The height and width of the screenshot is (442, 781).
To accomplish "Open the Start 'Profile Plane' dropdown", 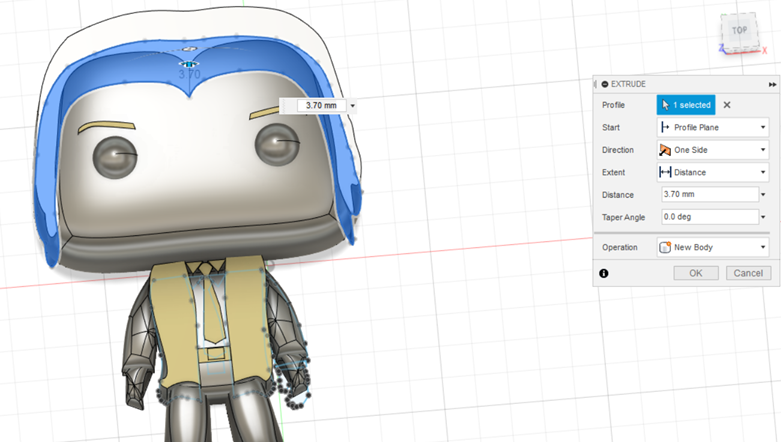I will (x=713, y=128).
